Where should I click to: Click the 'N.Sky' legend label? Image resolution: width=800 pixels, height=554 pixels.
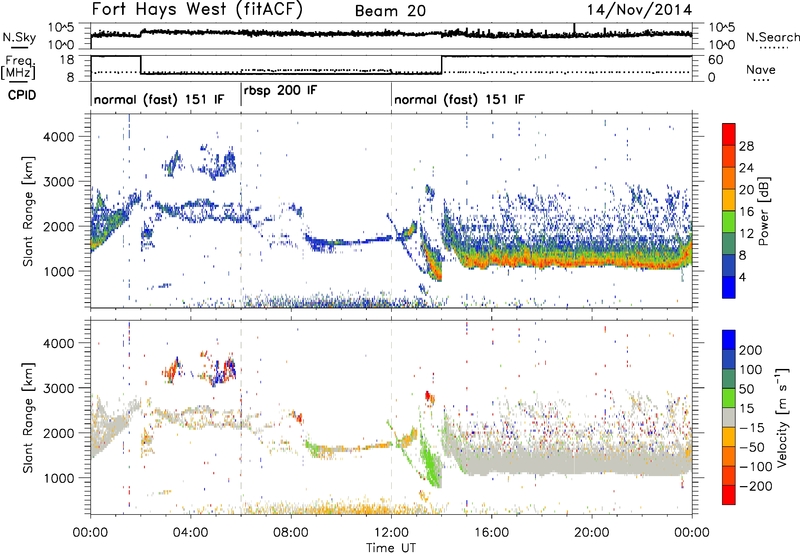pyautogui.click(x=19, y=37)
